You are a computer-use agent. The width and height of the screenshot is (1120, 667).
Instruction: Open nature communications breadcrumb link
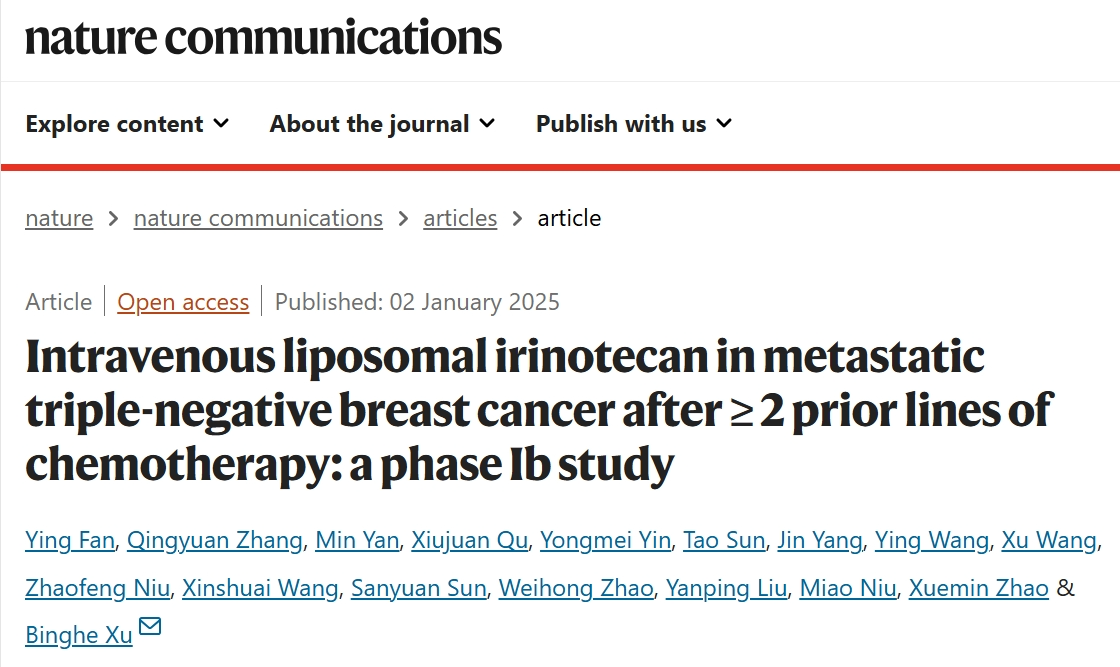[x=258, y=218]
